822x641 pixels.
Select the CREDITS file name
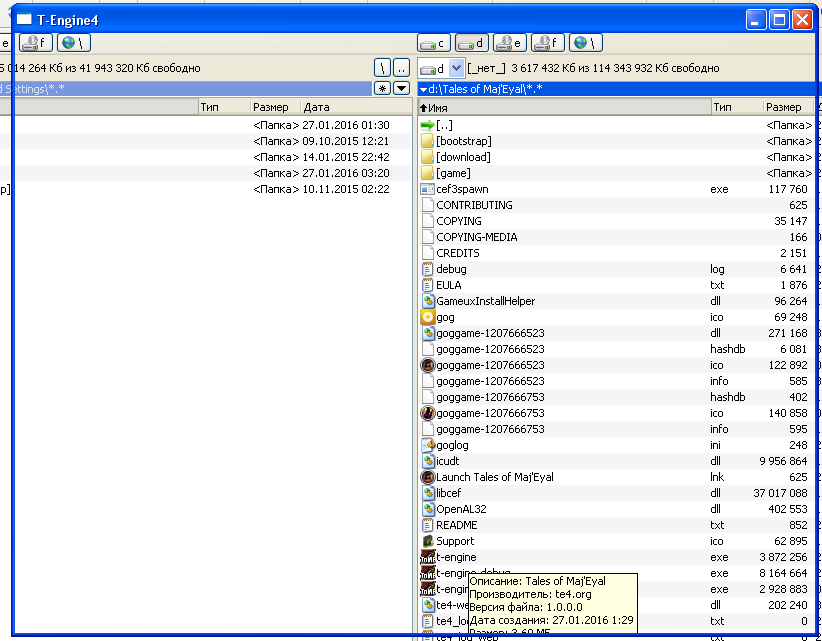pos(458,253)
